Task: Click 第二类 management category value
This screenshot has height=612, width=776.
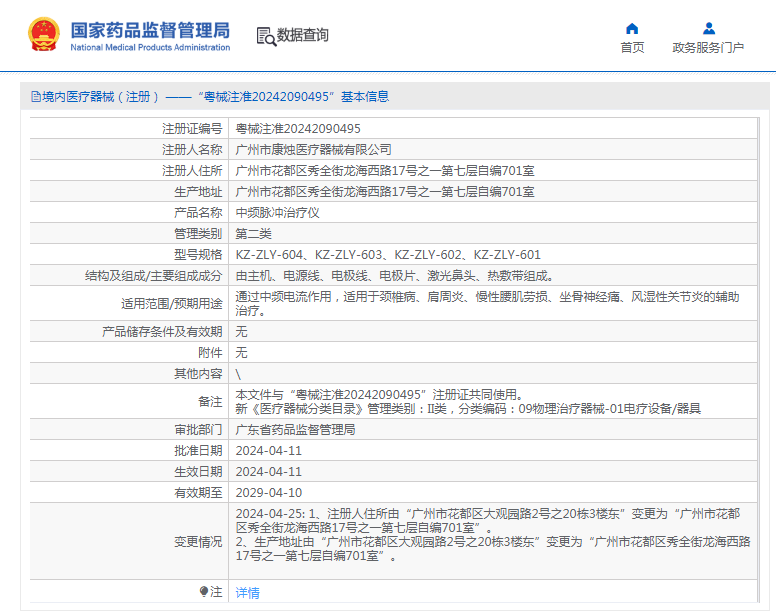Action: [x=253, y=234]
